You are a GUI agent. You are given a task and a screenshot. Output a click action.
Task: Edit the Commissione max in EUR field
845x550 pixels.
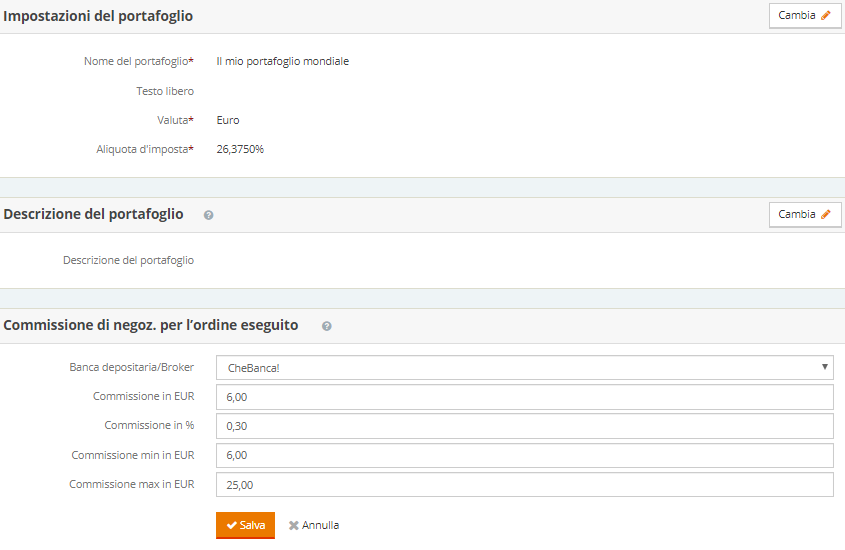[525, 484]
